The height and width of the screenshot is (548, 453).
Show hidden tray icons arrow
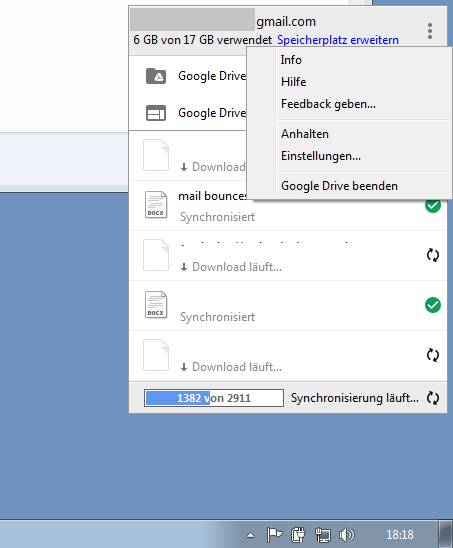(x=250, y=535)
